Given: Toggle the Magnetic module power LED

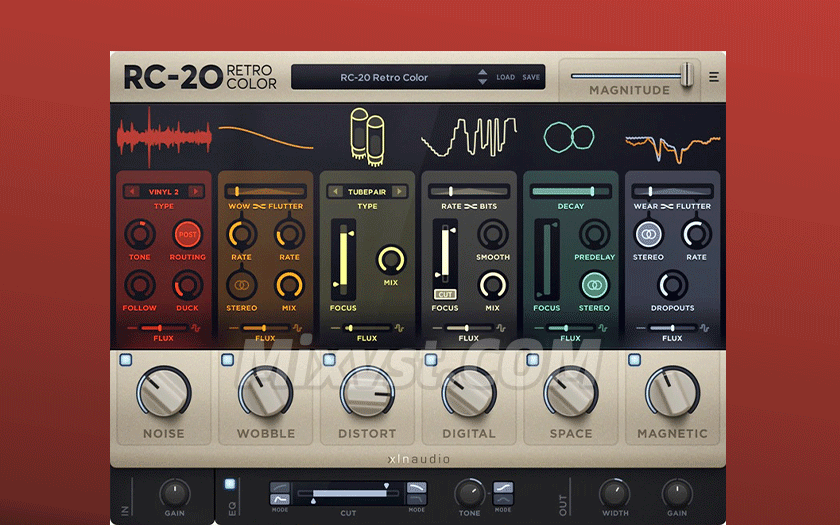Looking at the screenshot, I should point(634,359).
